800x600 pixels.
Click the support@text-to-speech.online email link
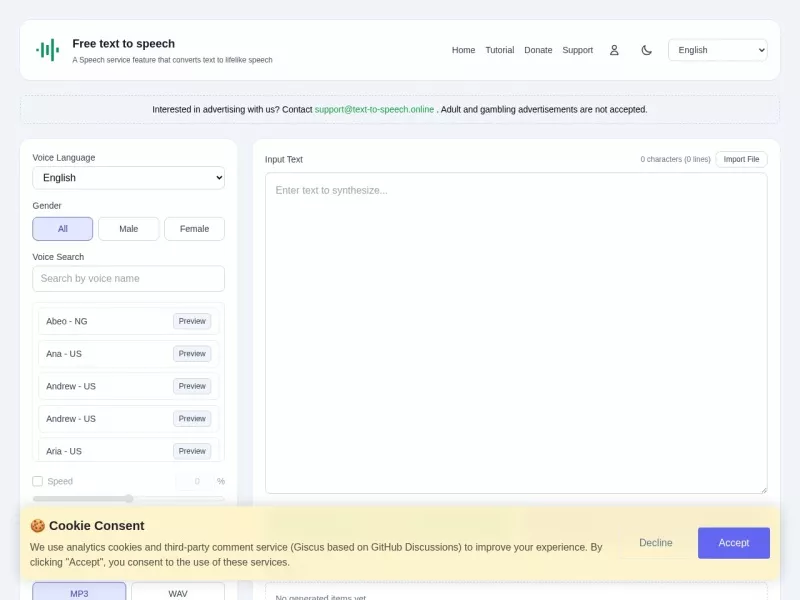[374, 109]
